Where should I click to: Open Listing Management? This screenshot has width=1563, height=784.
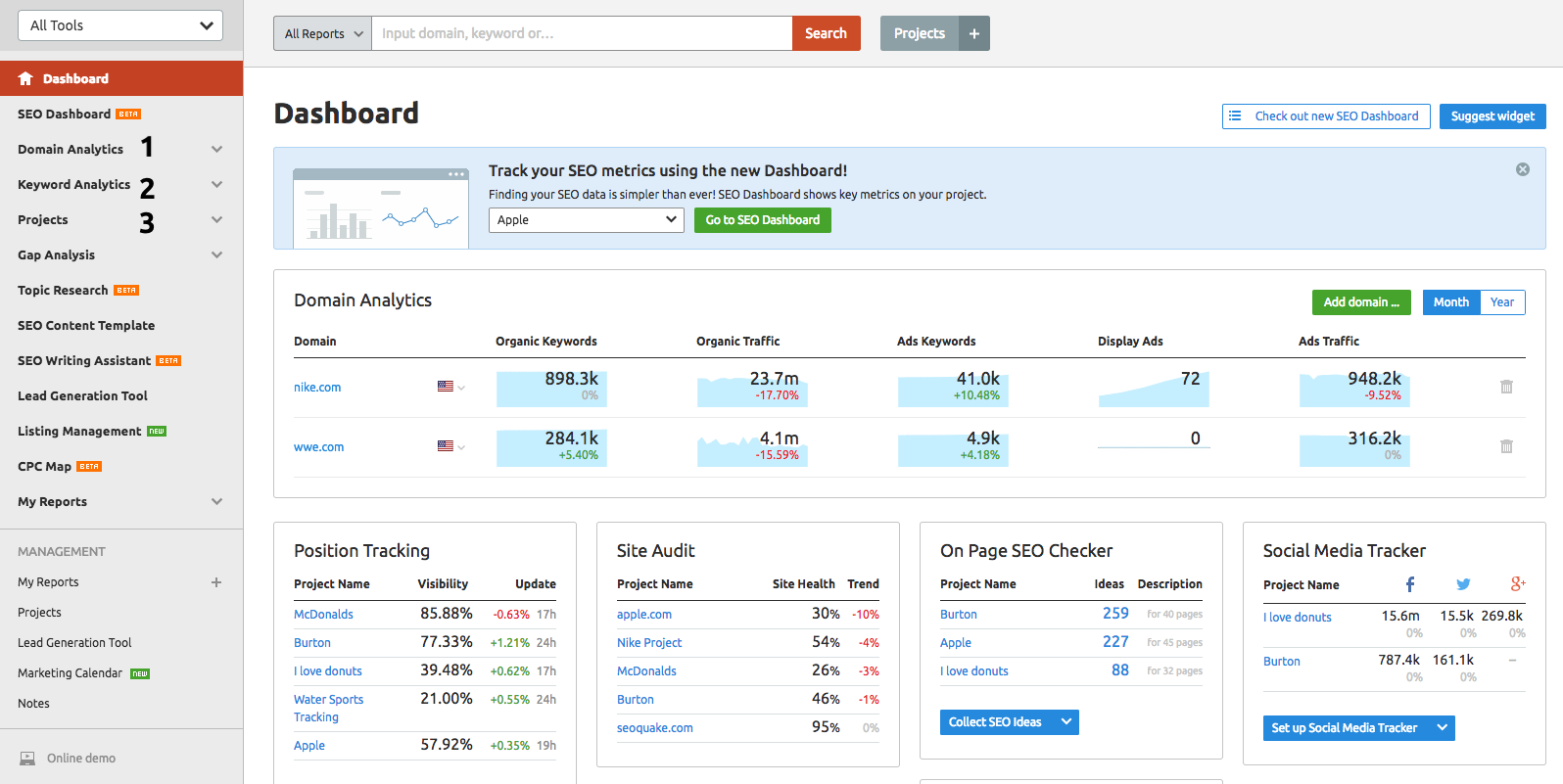92,432
